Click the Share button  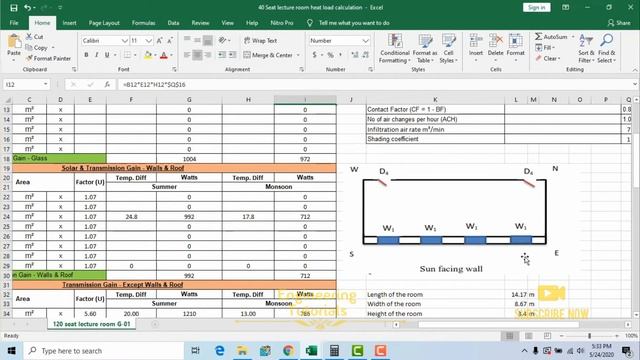619,23
